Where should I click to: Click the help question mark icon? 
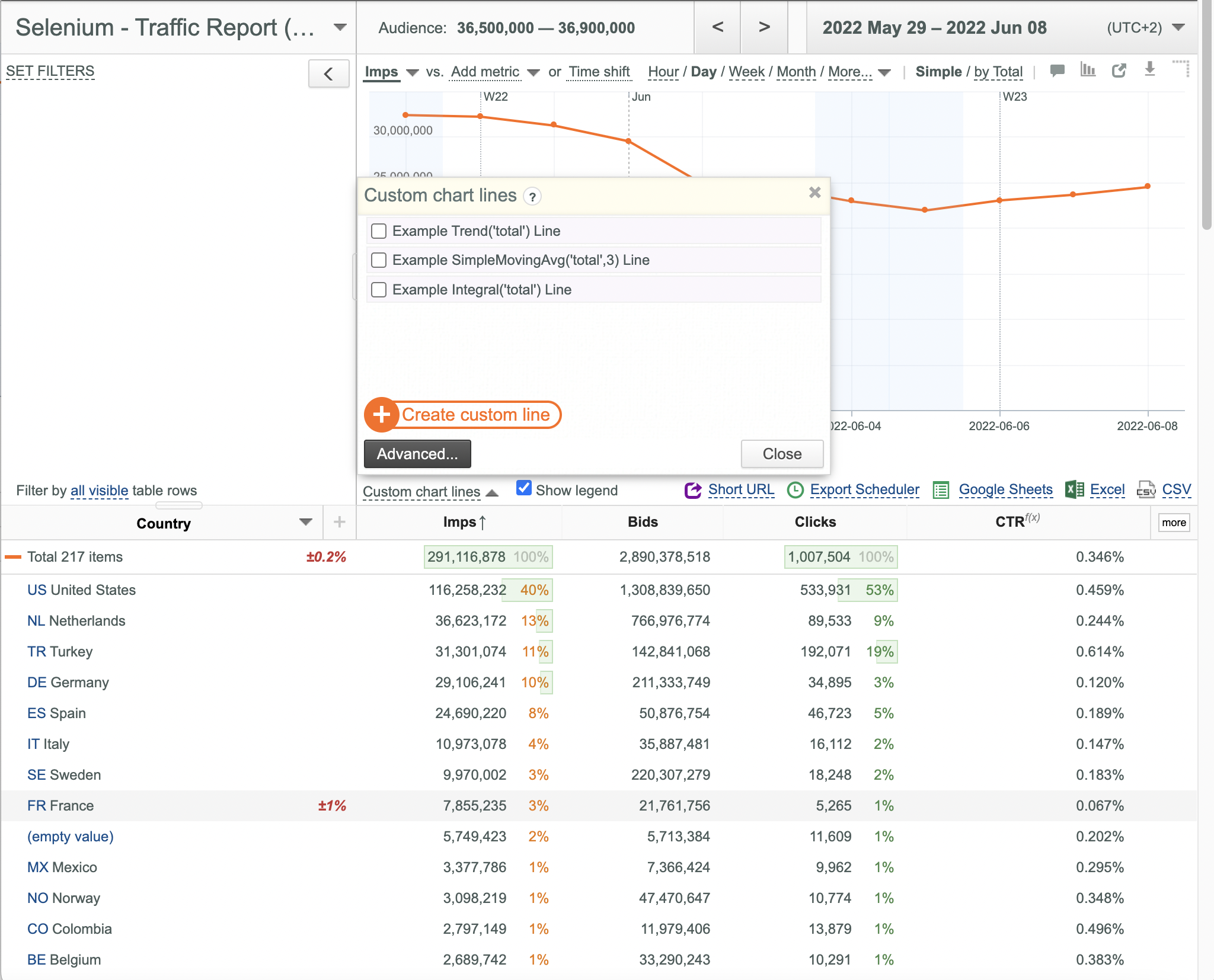532,197
